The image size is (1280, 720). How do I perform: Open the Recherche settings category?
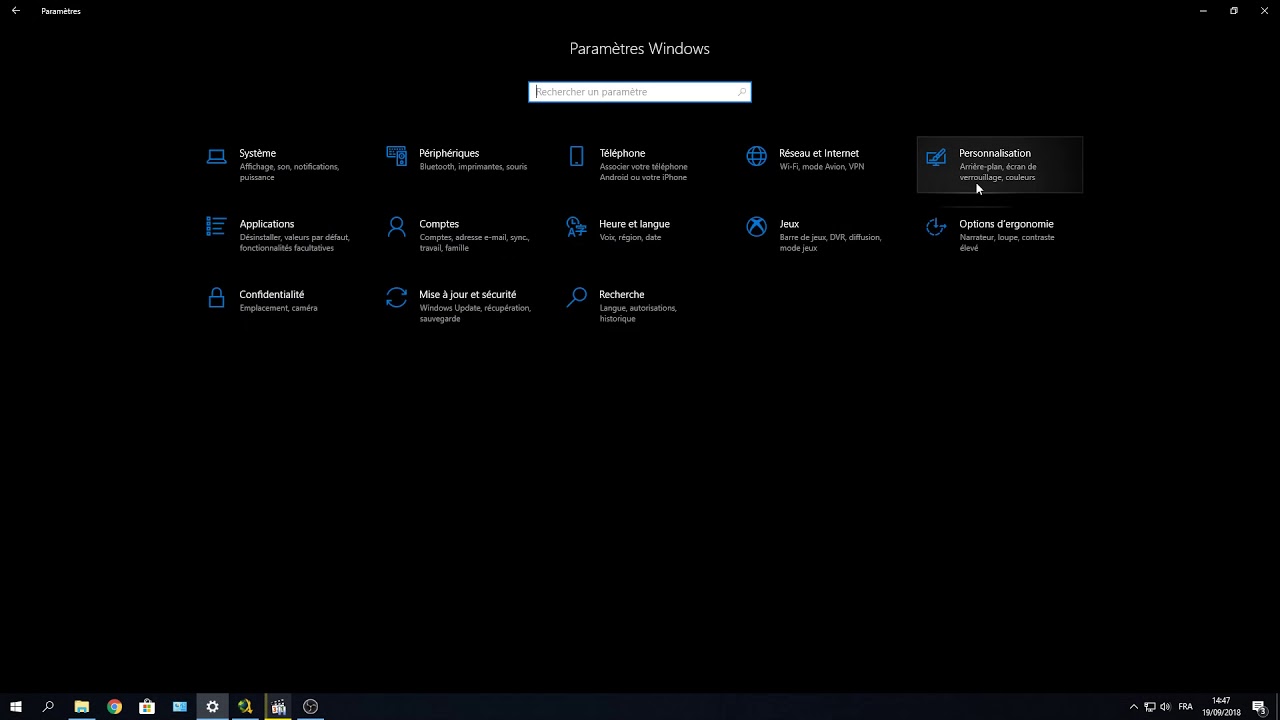(x=641, y=306)
